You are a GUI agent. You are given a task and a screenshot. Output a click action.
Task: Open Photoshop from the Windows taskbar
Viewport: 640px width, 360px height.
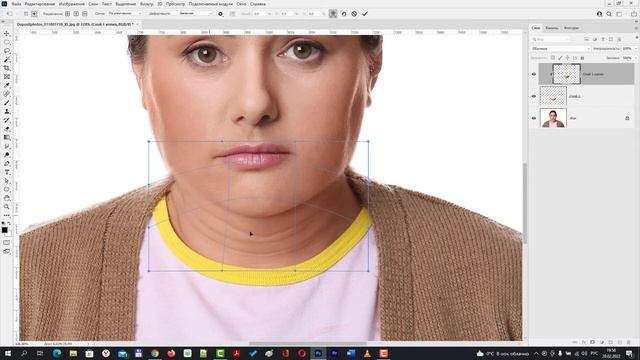318,353
